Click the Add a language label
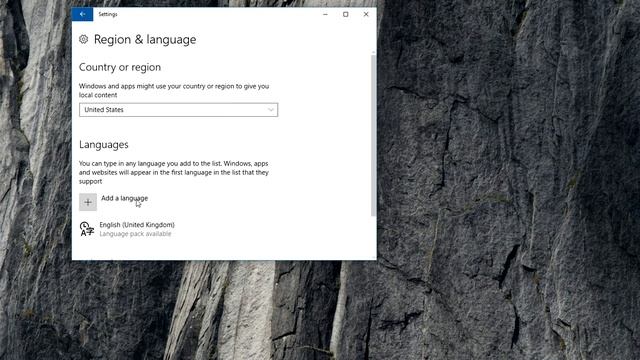This screenshot has width=640, height=360. coord(124,198)
